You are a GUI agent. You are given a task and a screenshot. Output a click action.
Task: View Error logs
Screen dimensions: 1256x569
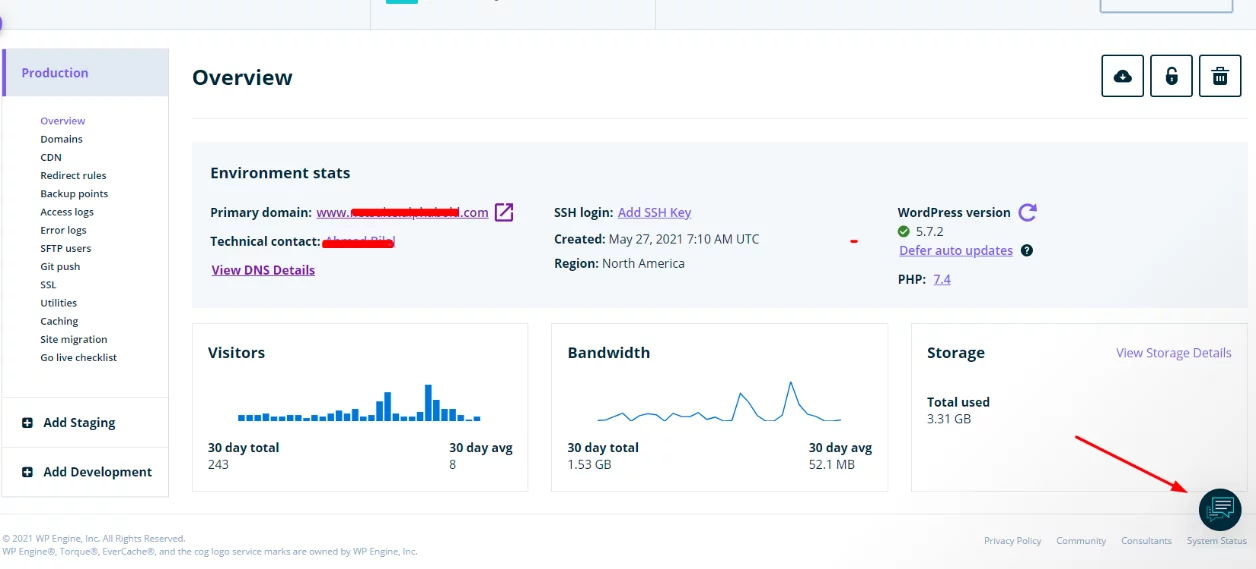63,230
